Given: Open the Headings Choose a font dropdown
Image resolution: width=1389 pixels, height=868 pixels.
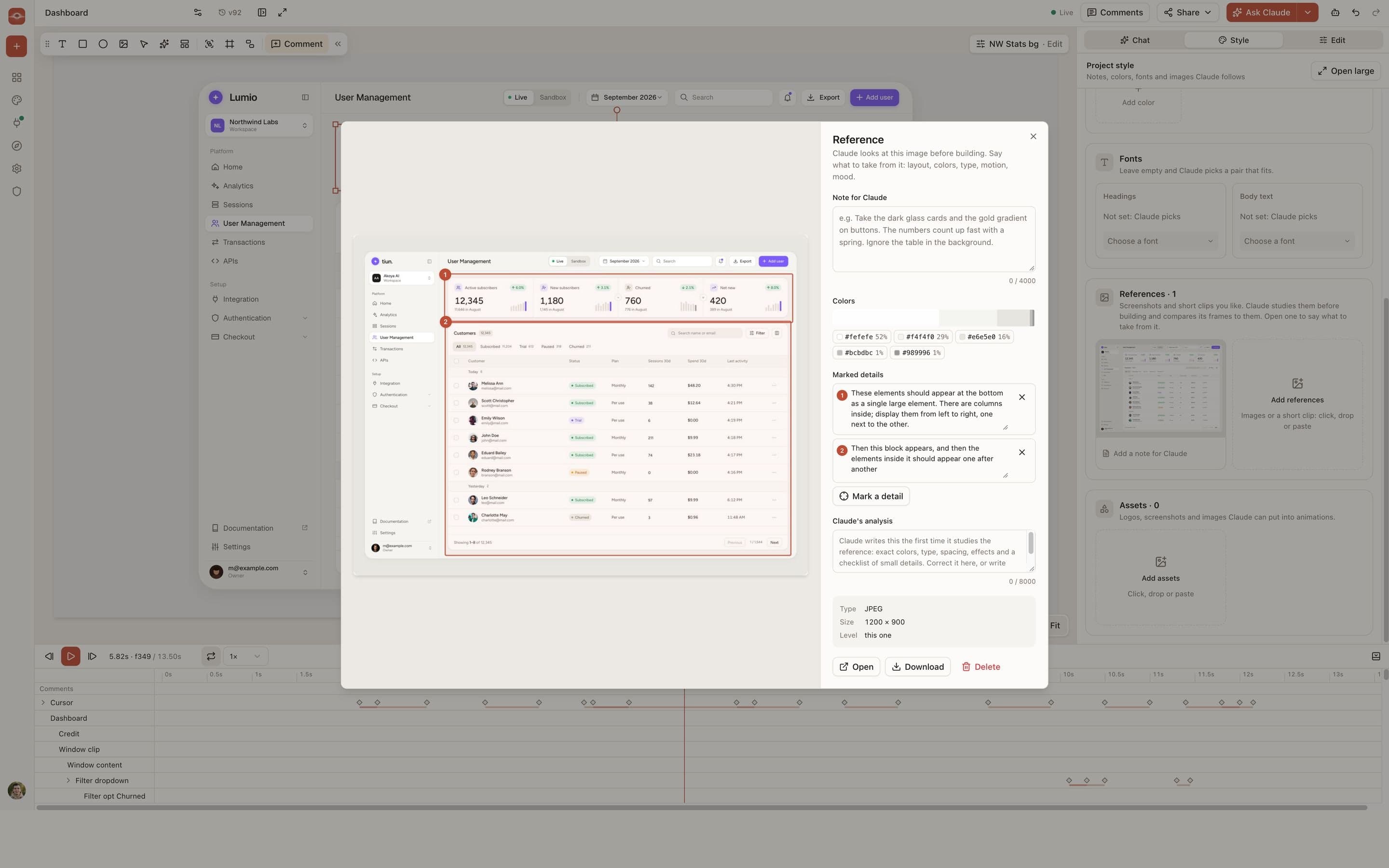Looking at the screenshot, I should 1160,241.
